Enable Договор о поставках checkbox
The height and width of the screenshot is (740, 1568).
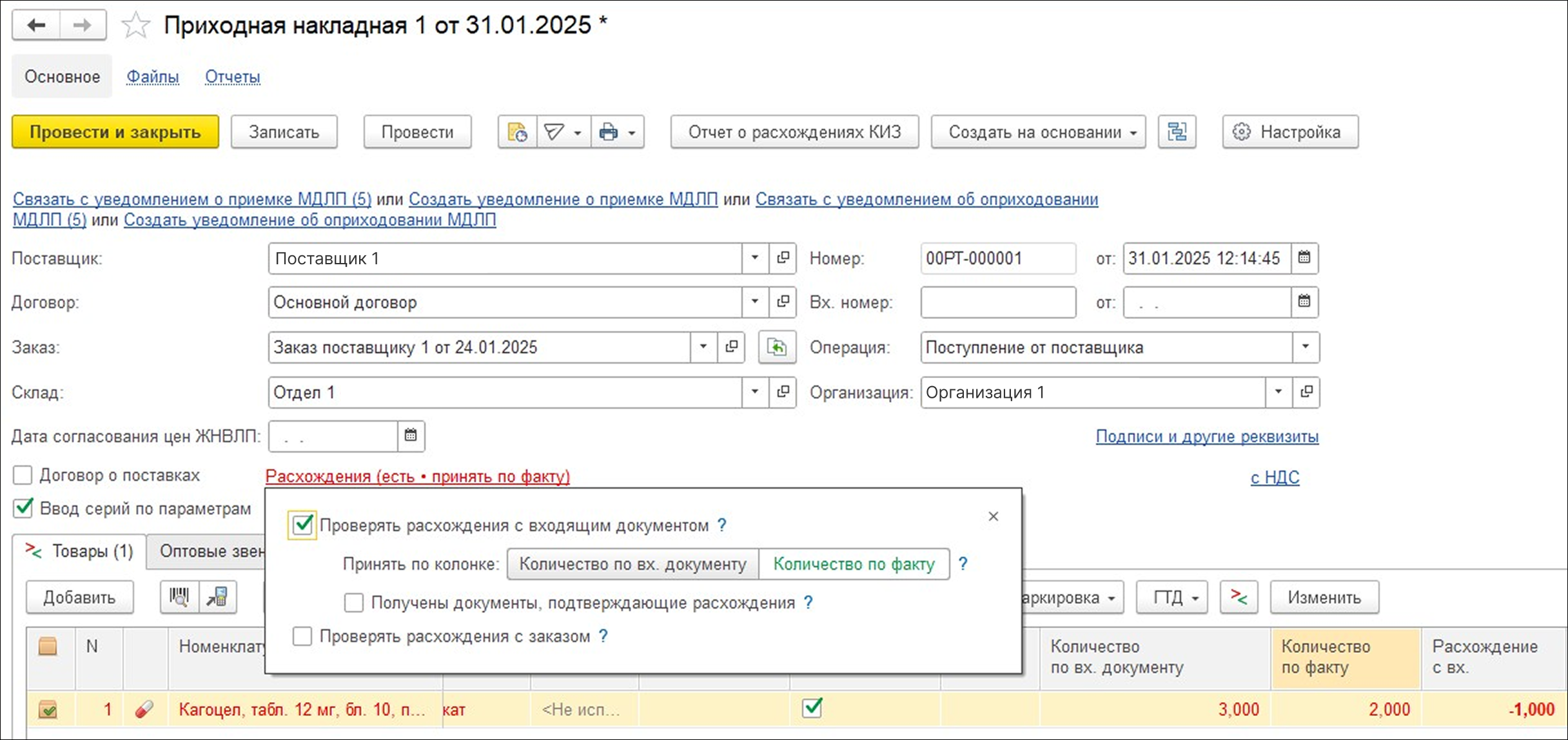[x=23, y=475]
